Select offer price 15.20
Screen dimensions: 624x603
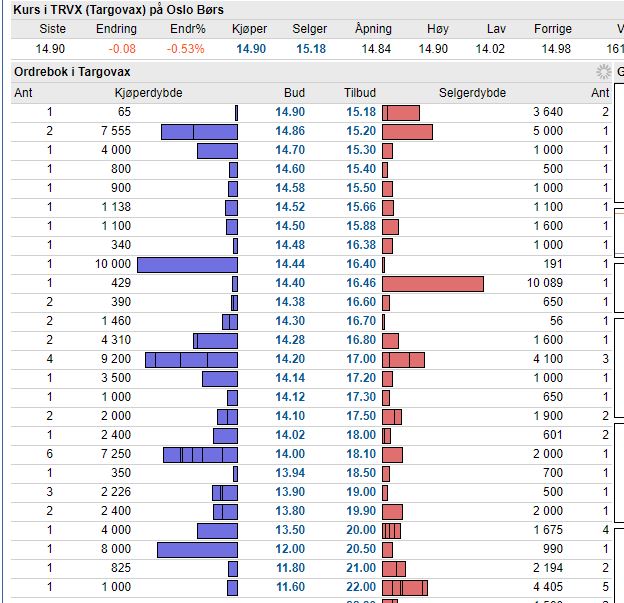click(x=361, y=131)
